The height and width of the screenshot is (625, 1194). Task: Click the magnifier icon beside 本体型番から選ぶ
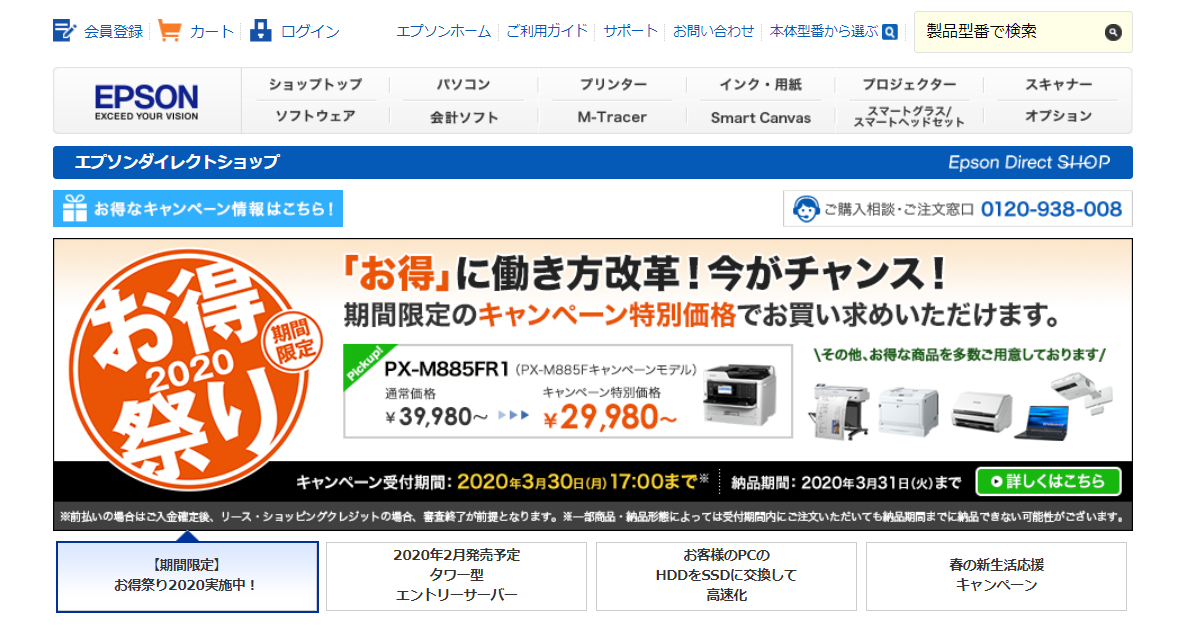[889, 32]
